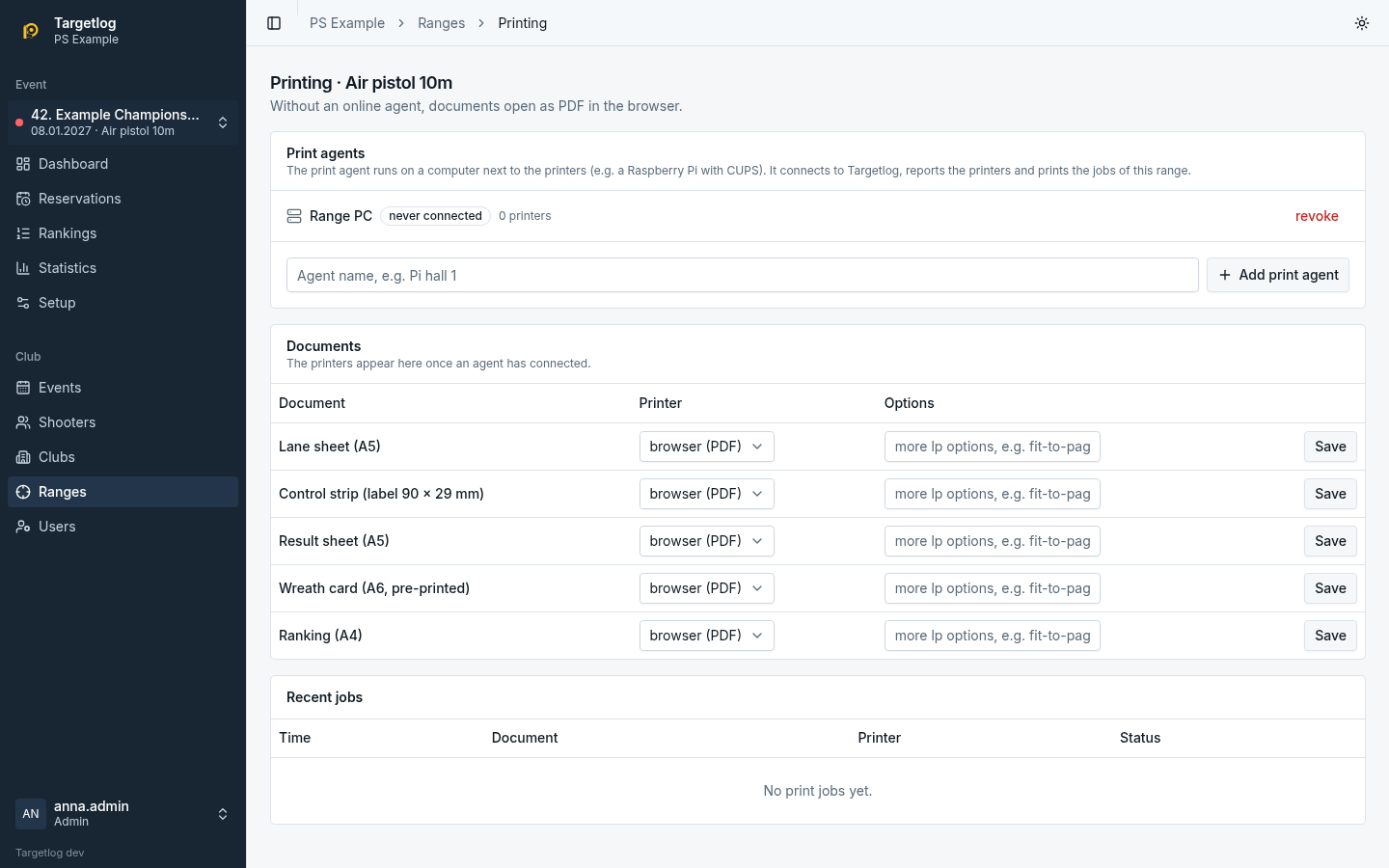Click the Add print agent button
The height and width of the screenshot is (868, 1389).
coord(1278,275)
